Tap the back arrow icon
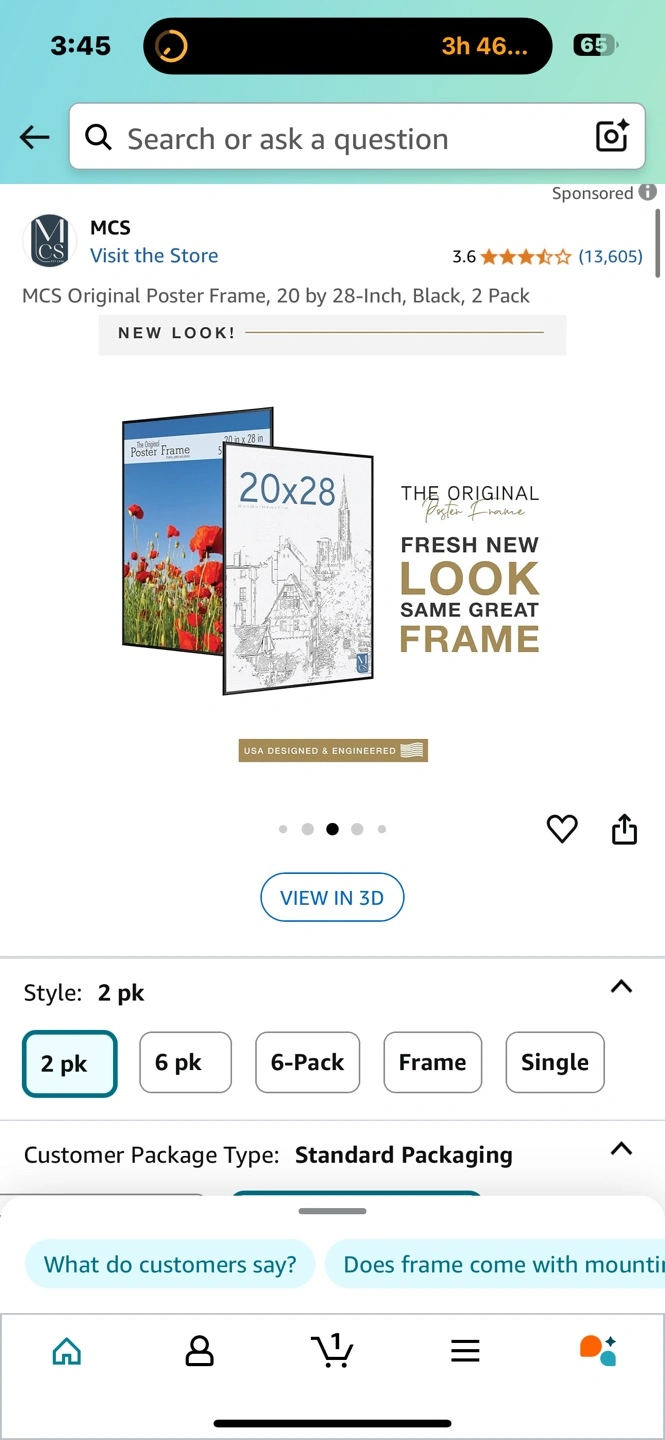 (35, 137)
